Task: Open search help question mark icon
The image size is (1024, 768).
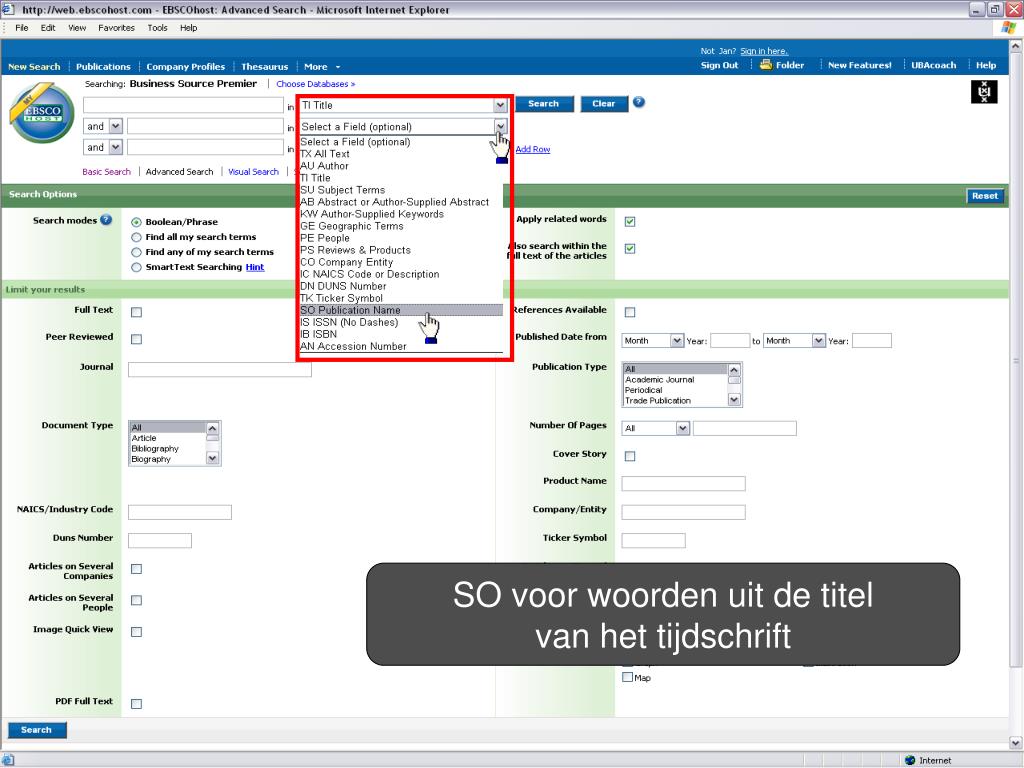Action: pyautogui.click(x=639, y=103)
